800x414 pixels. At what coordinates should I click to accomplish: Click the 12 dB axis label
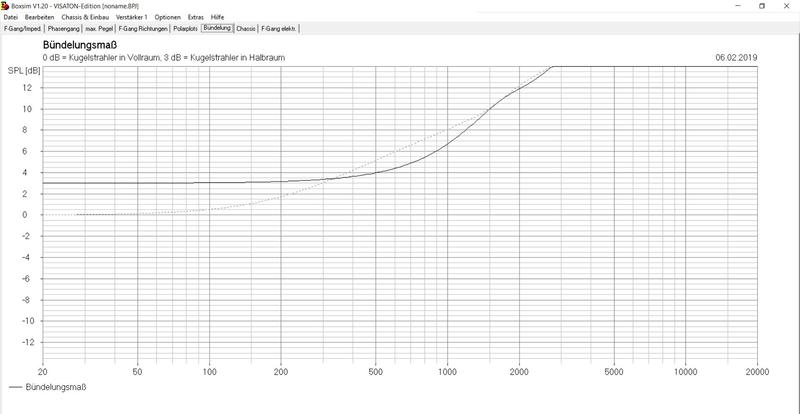28,88
